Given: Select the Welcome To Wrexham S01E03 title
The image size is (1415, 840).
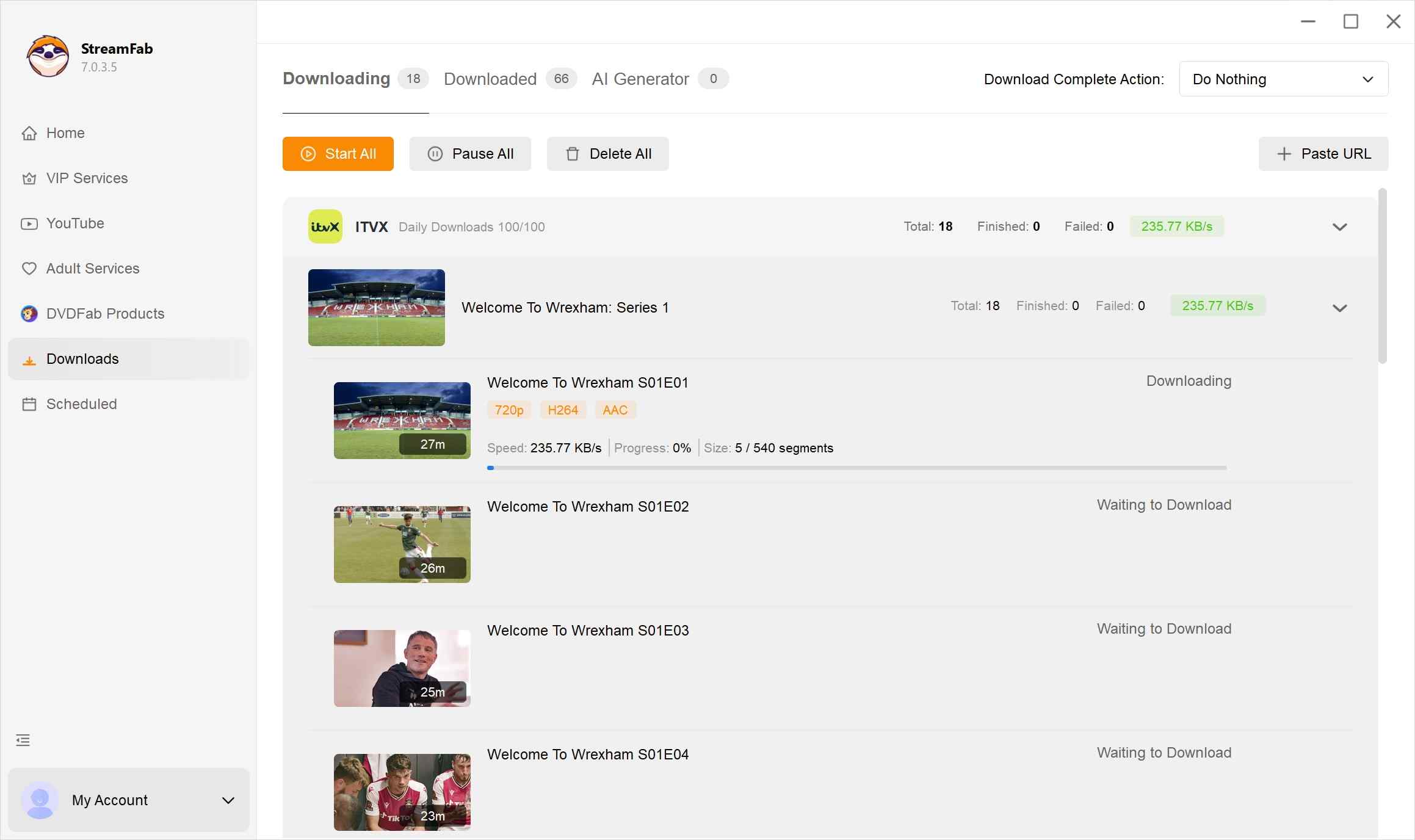Looking at the screenshot, I should click(x=588, y=631).
